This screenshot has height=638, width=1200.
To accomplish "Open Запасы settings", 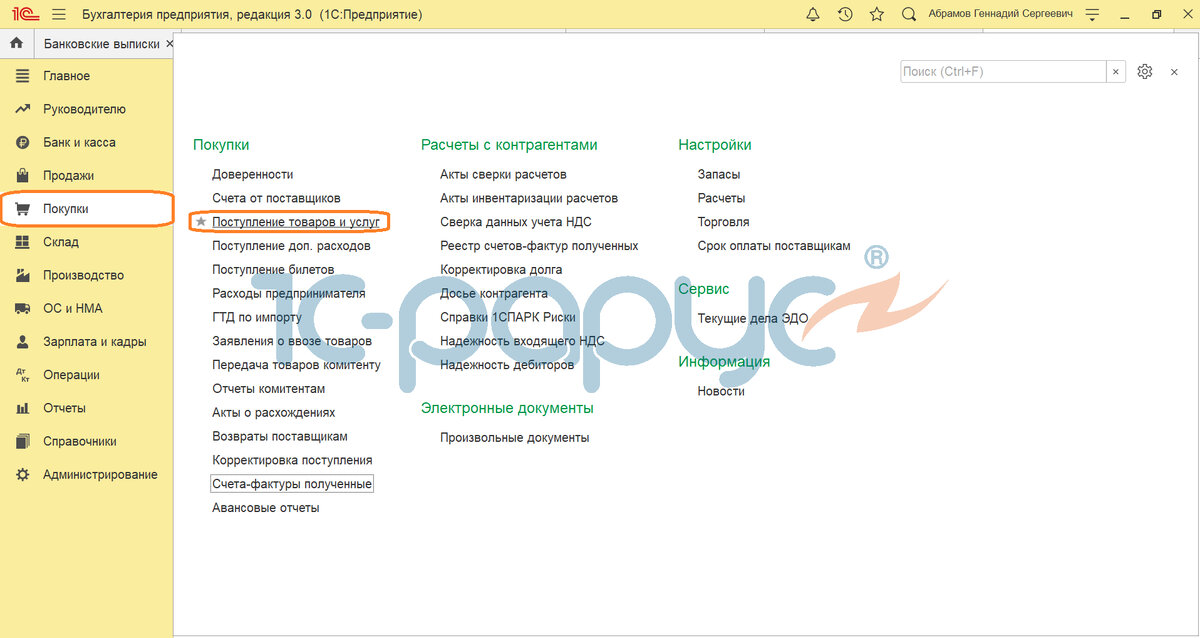I will (719, 174).
